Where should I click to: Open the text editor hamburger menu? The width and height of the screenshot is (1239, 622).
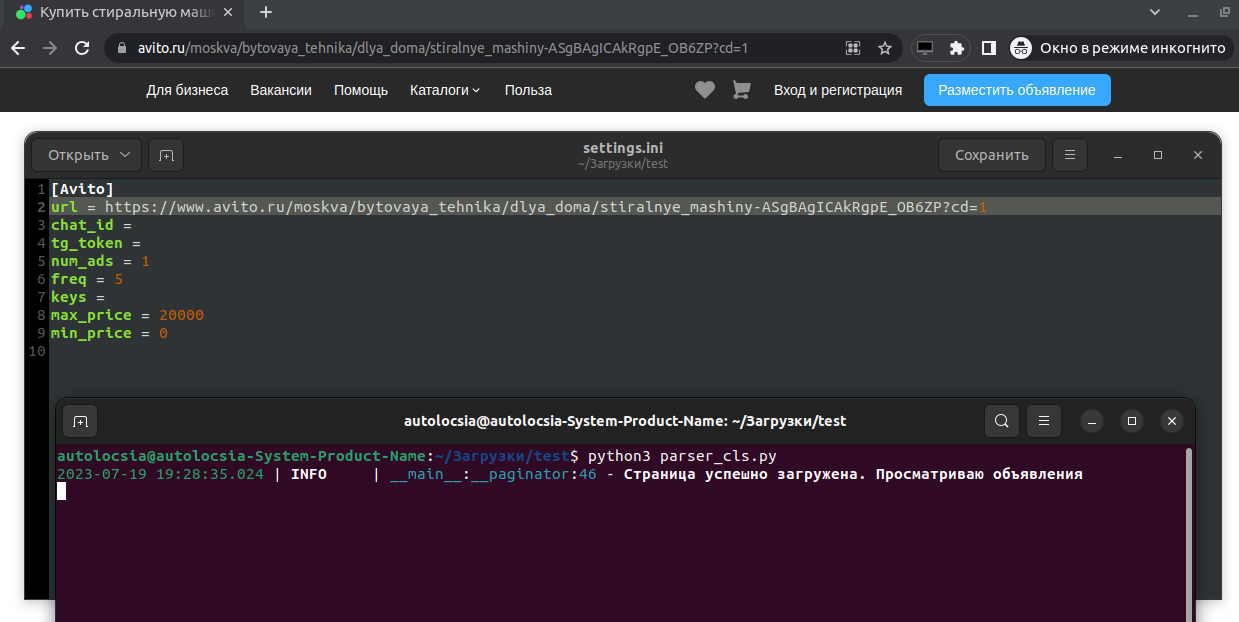click(1069, 155)
